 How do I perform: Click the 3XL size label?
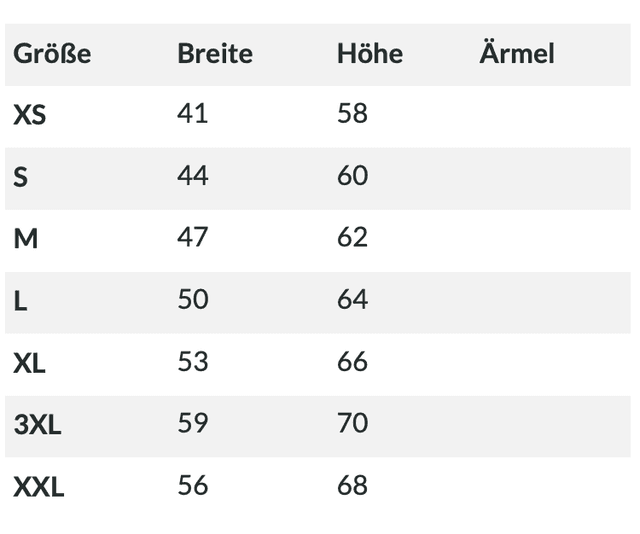(x=38, y=425)
